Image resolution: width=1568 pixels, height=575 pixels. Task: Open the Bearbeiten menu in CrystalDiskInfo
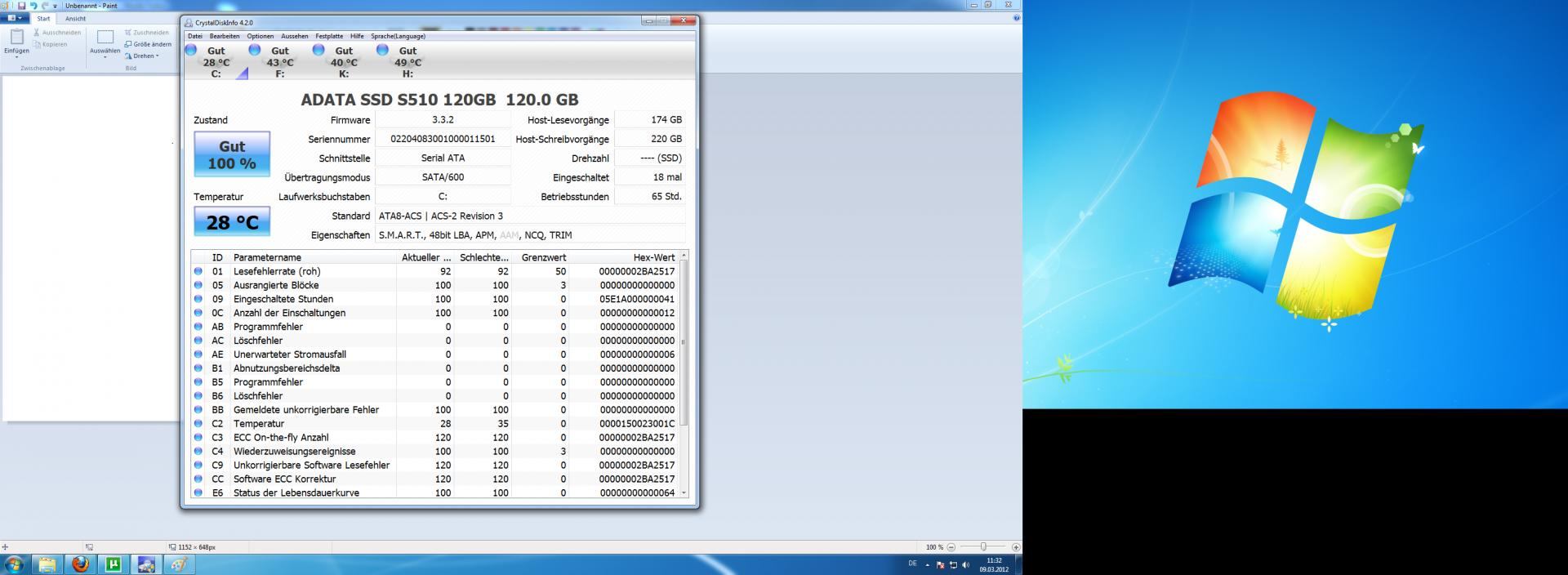point(225,36)
